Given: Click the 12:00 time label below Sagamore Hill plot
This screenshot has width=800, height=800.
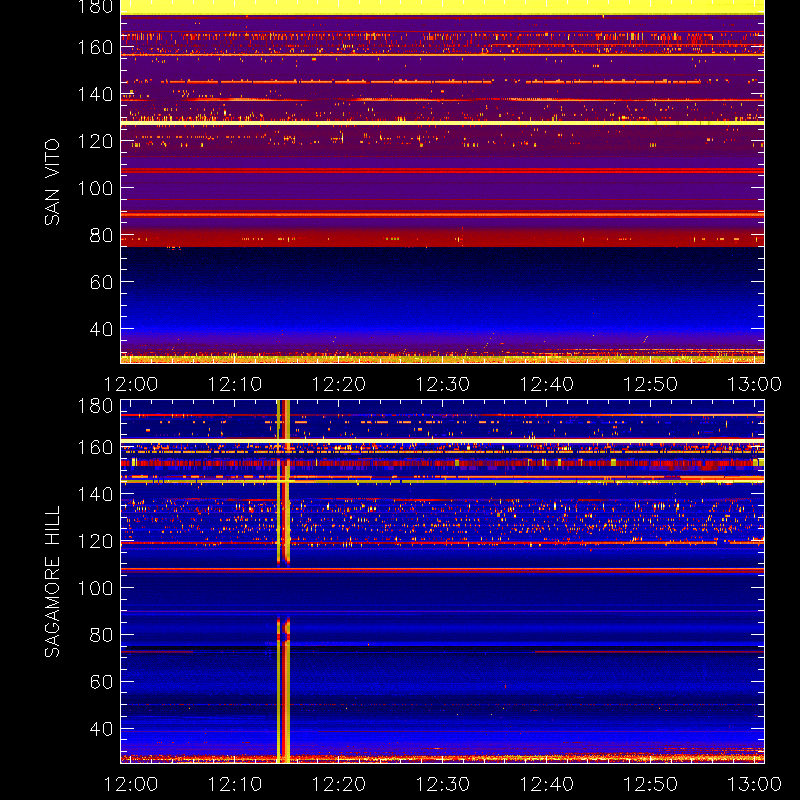Looking at the screenshot, I should click(131, 784).
